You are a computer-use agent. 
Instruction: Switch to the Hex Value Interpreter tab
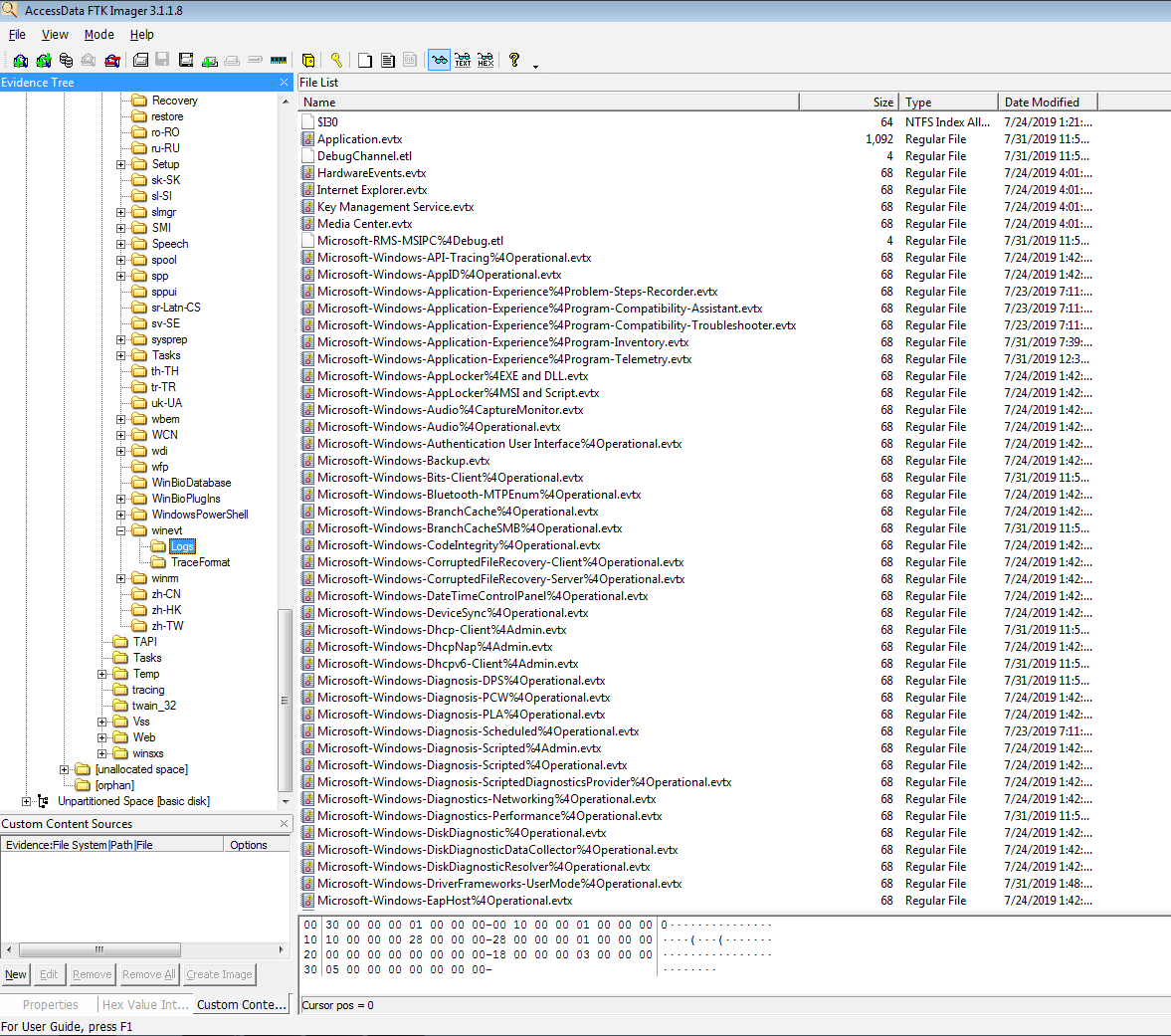click(x=145, y=1004)
